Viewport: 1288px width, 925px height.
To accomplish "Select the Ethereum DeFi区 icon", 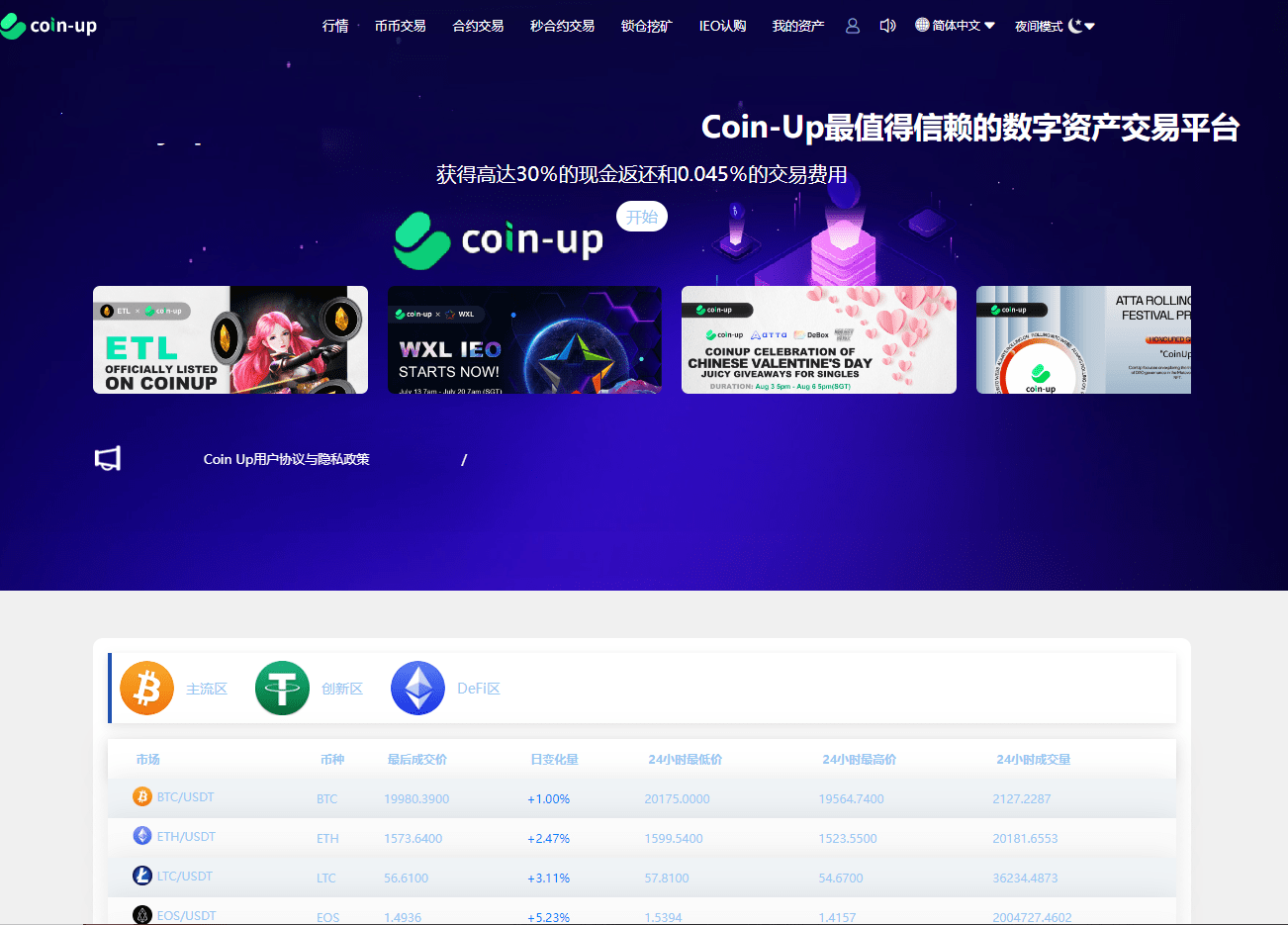I will (417, 688).
